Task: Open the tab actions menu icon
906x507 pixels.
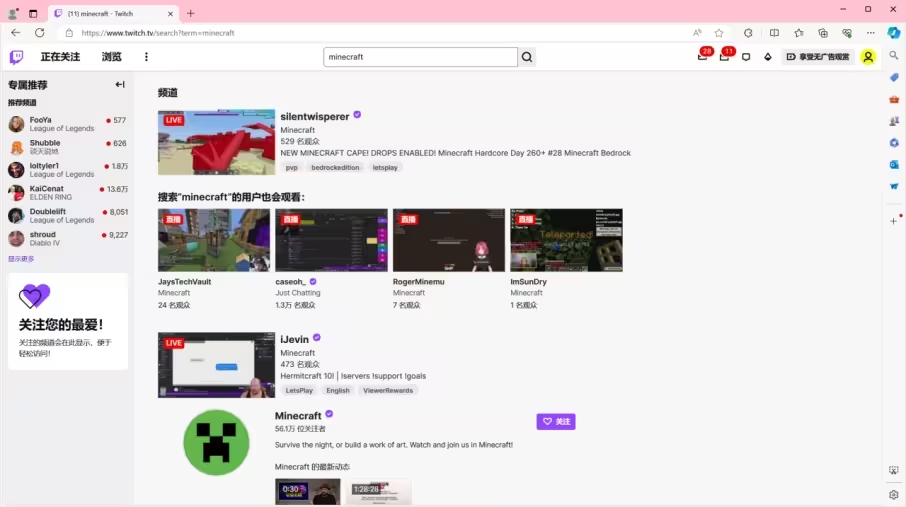Action: click(x=33, y=13)
